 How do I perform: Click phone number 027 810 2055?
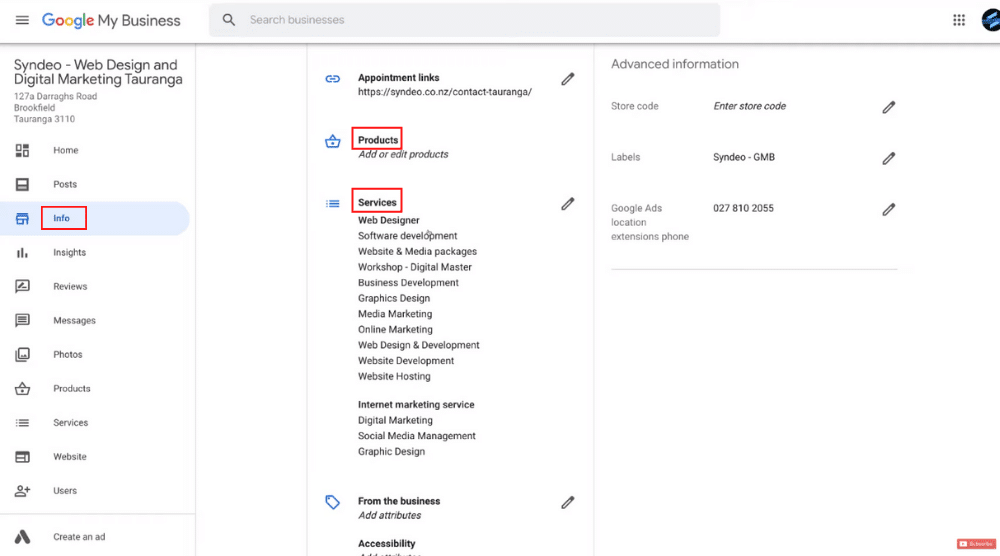pyautogui.click(x=743, y=208)
